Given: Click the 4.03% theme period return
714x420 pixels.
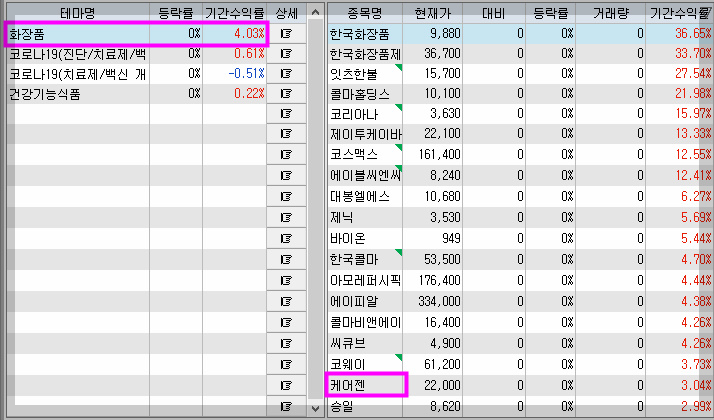Looking at the screenshot, I should click(x=249, y=34).
